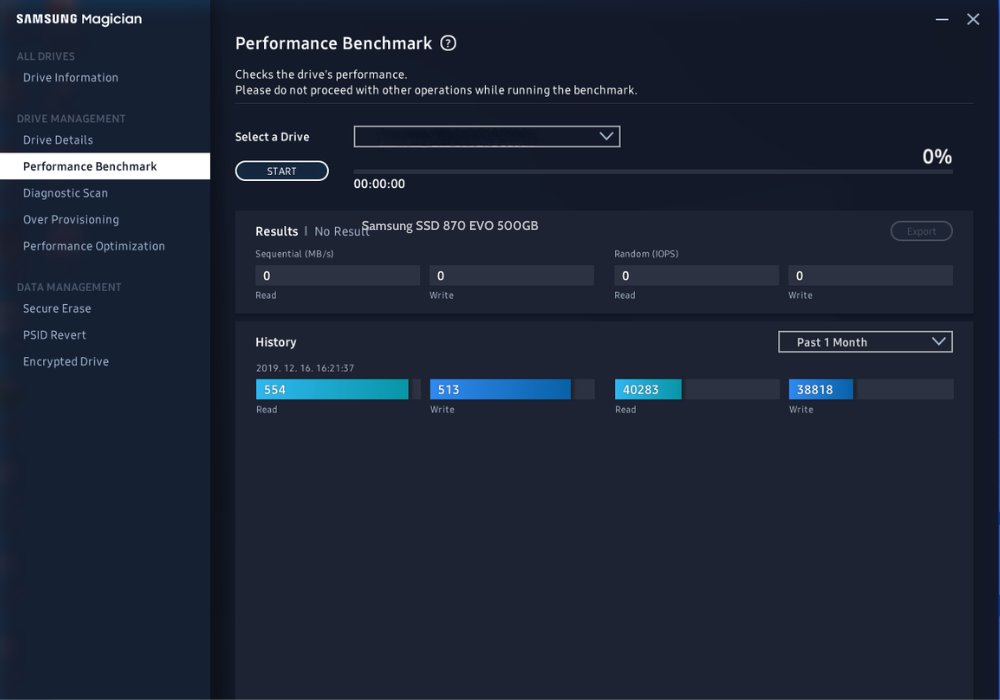Click the benchmark progress bar

point(653,171)
